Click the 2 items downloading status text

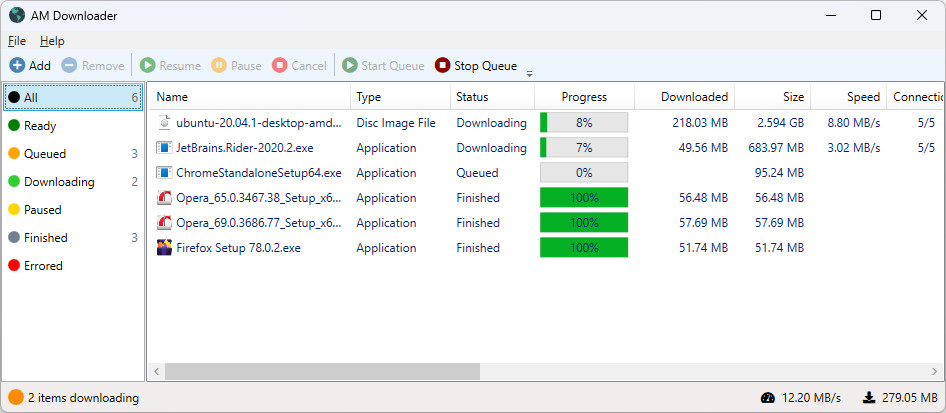coord(83,398)
